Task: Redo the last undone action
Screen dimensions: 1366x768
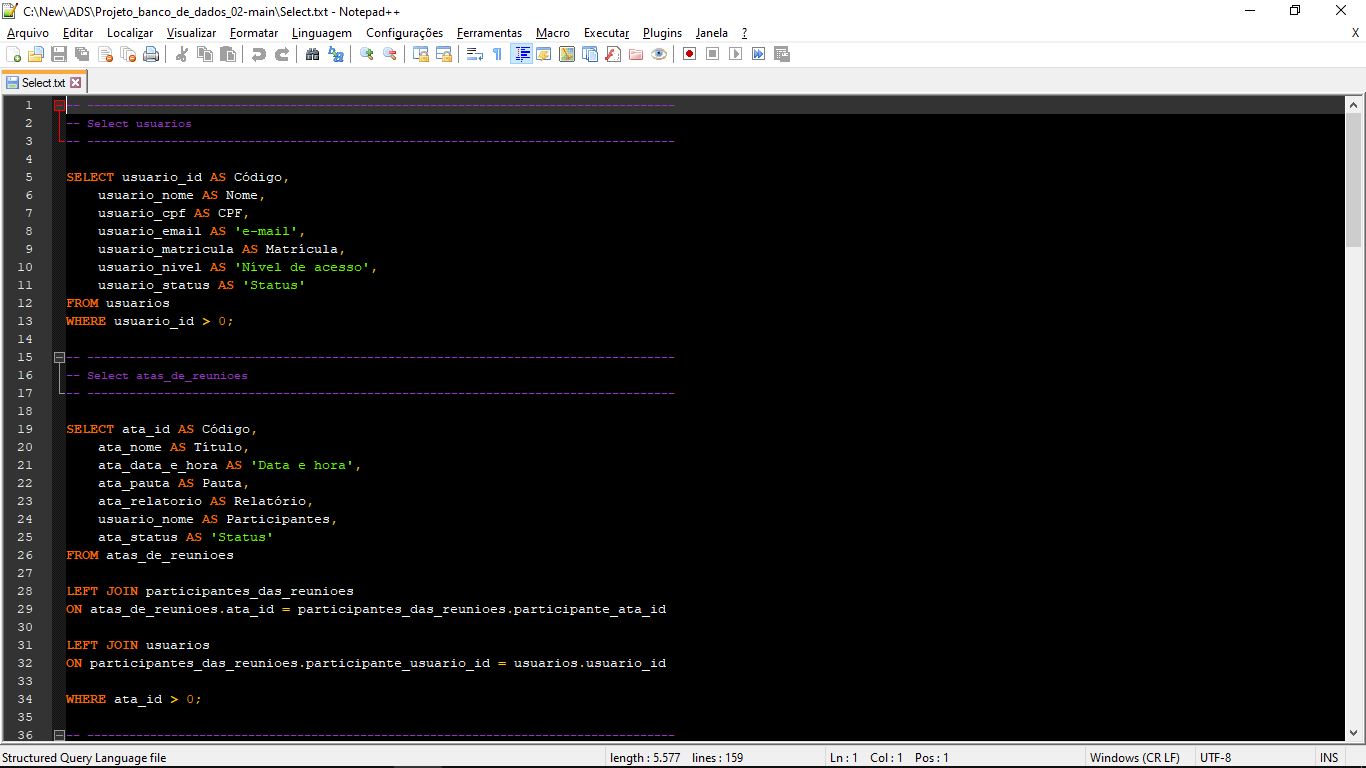Action: click(x=282, y=54)
